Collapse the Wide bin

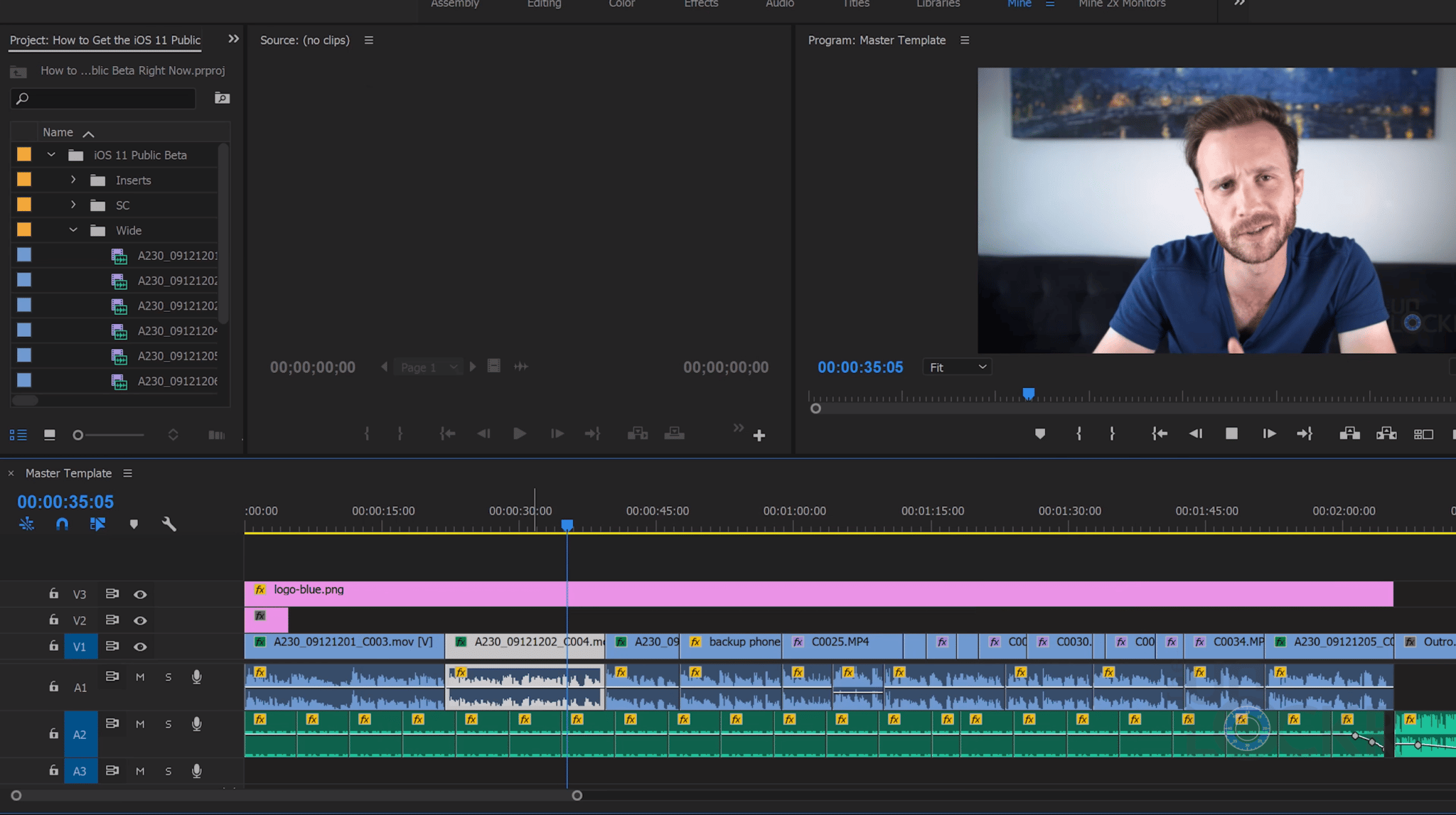click(x=73, y=230)
